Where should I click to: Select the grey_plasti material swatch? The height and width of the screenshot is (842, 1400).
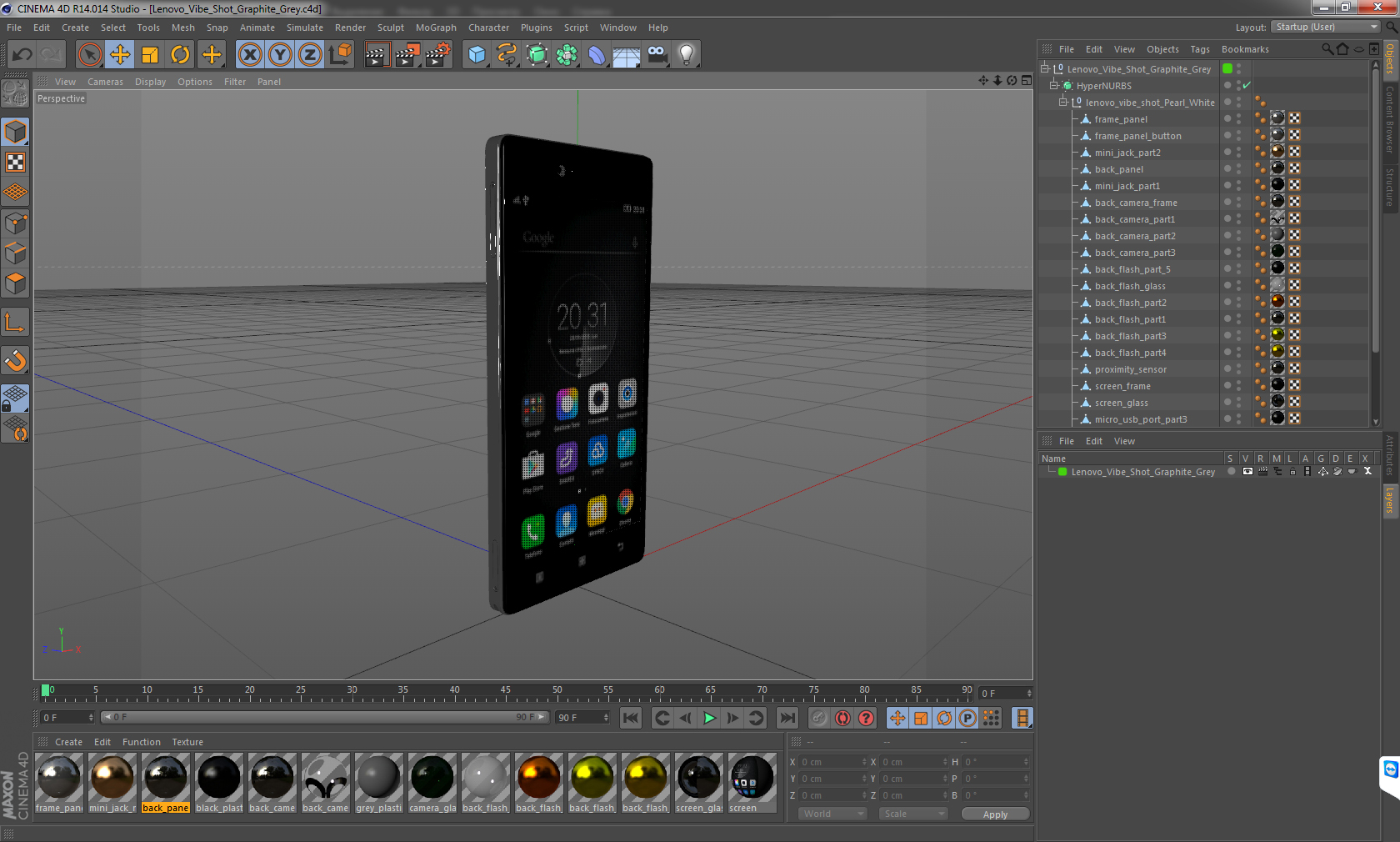tap(379, 783)
